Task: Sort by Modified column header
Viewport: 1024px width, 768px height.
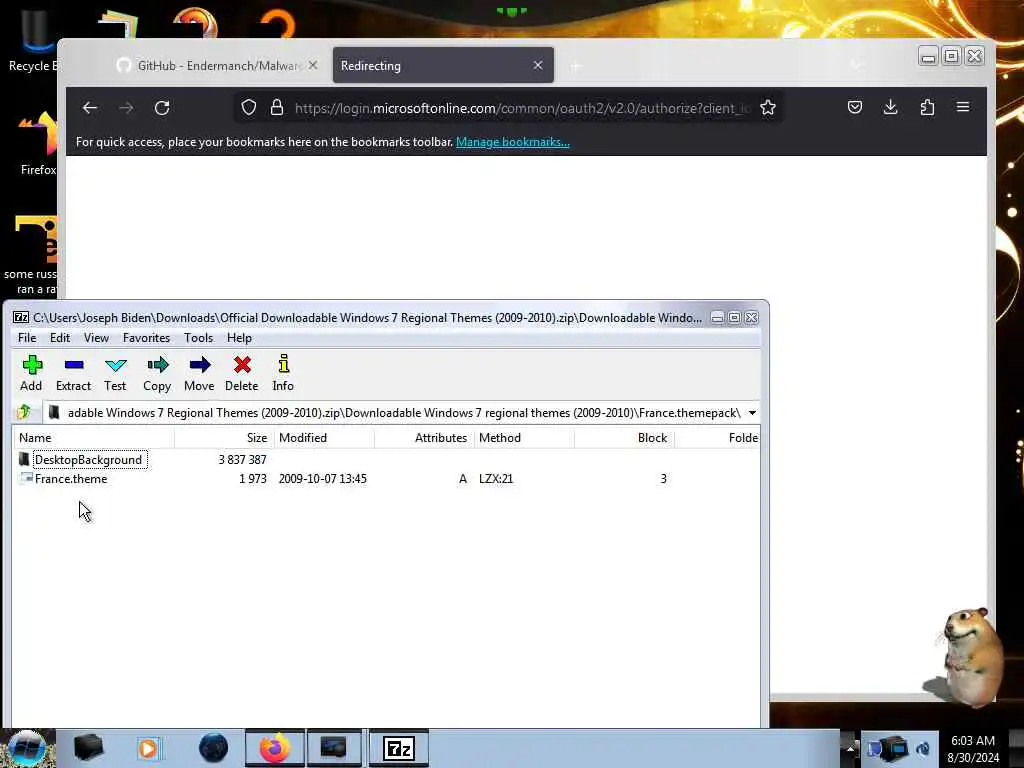Action: coord(323,438)
